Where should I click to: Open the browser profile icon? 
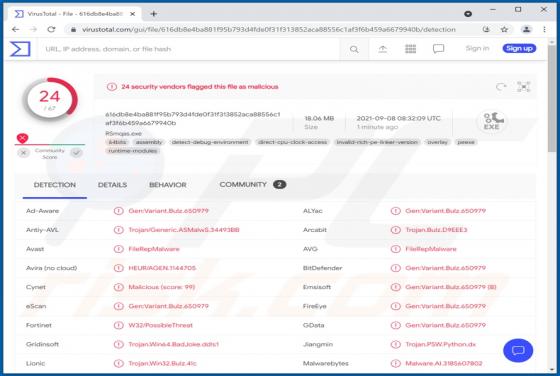526,30
